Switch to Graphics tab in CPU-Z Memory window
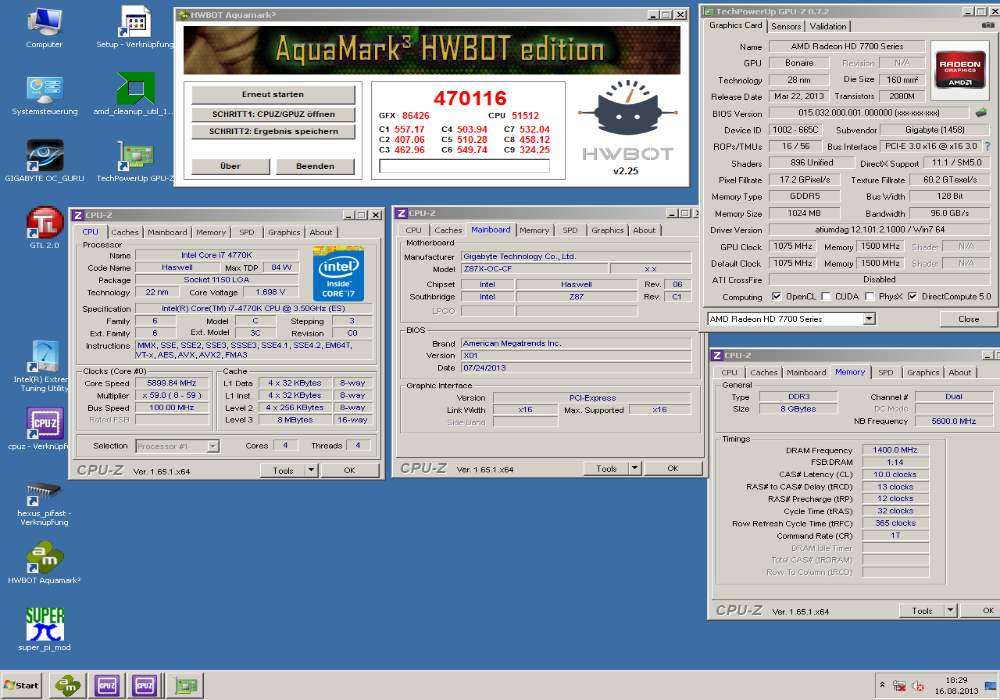 923,372
